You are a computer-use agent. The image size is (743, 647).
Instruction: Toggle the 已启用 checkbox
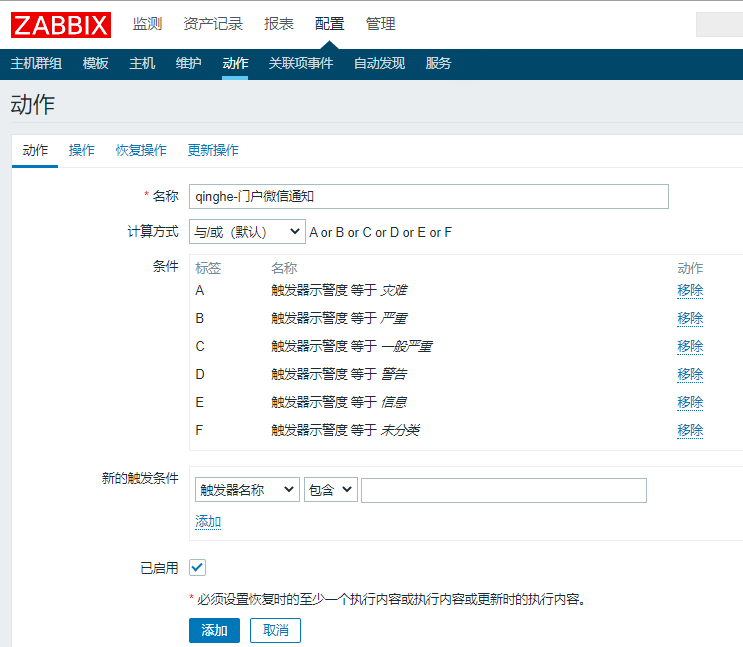coord(197,567)
